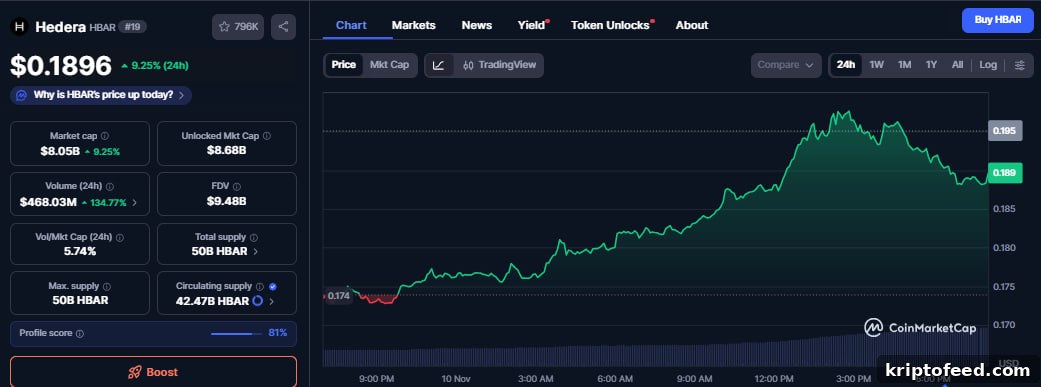
Task: Click the #19 rank badge
Action: click(133, 27)
